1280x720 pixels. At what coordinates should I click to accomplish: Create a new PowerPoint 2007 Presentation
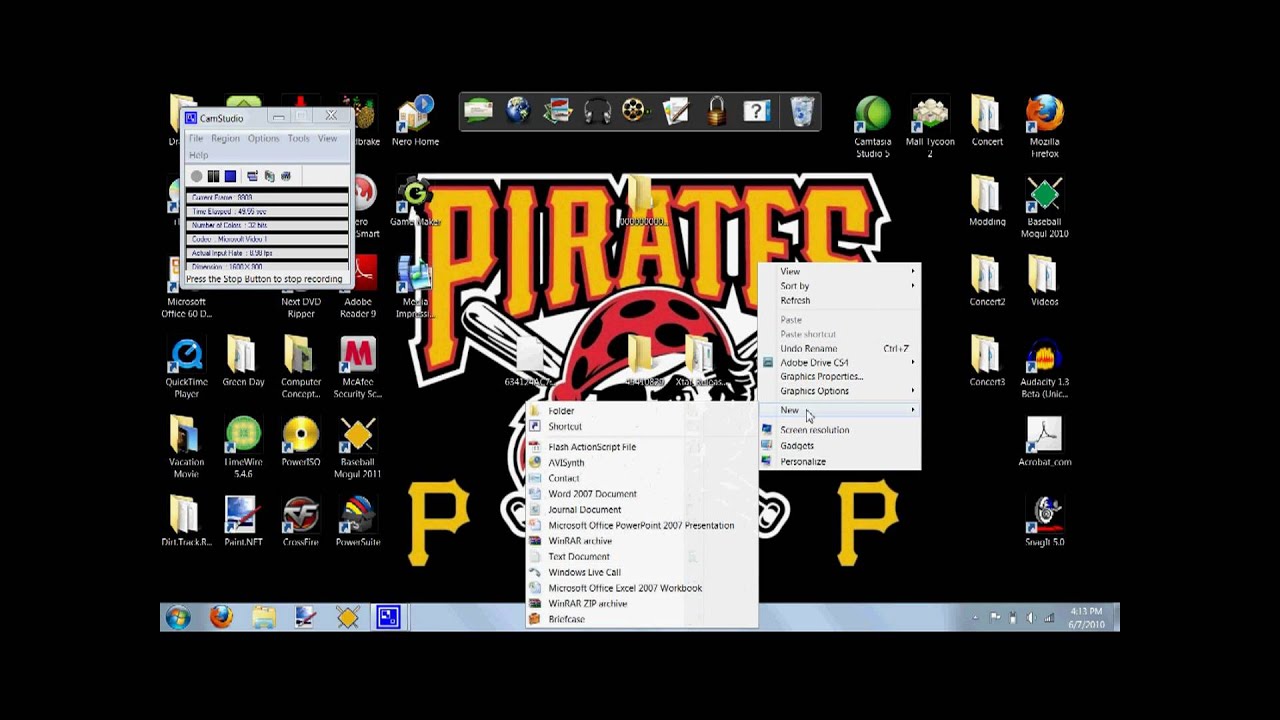(x=641, y=525)
